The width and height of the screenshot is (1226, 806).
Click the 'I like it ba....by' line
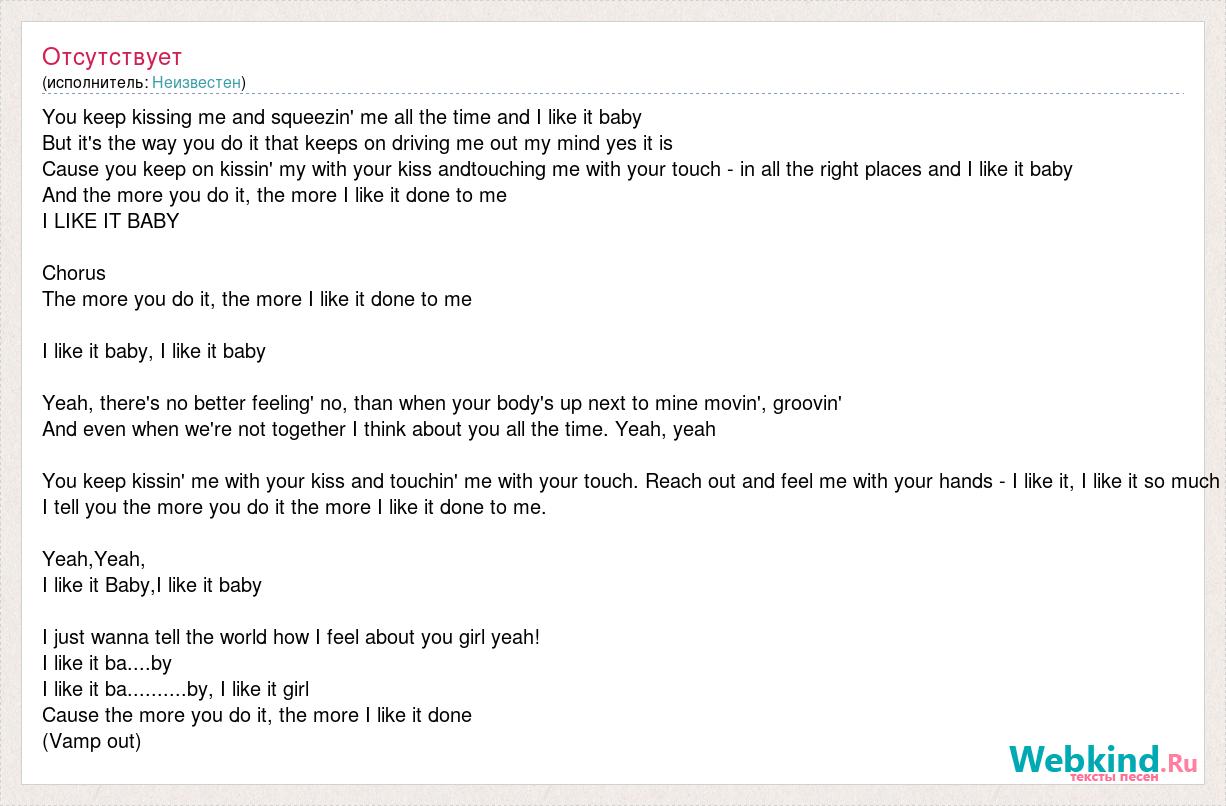107,663
